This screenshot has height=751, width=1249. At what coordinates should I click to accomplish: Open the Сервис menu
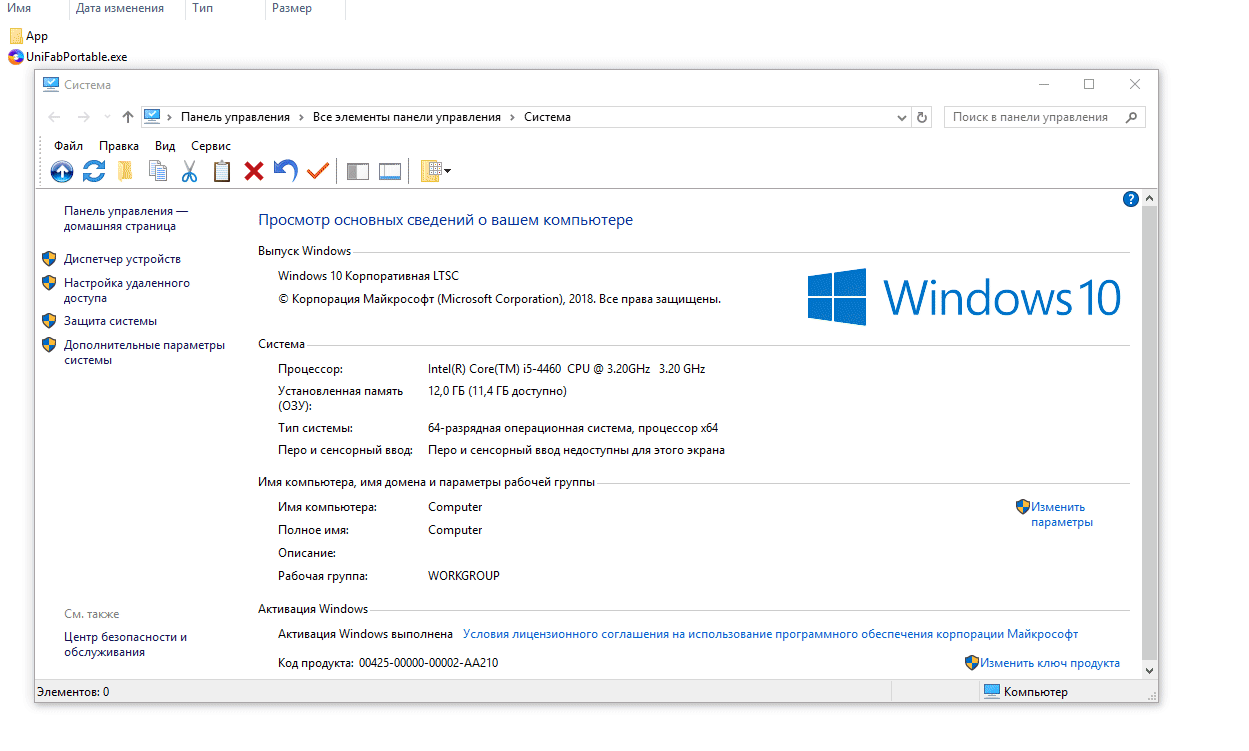210,146
